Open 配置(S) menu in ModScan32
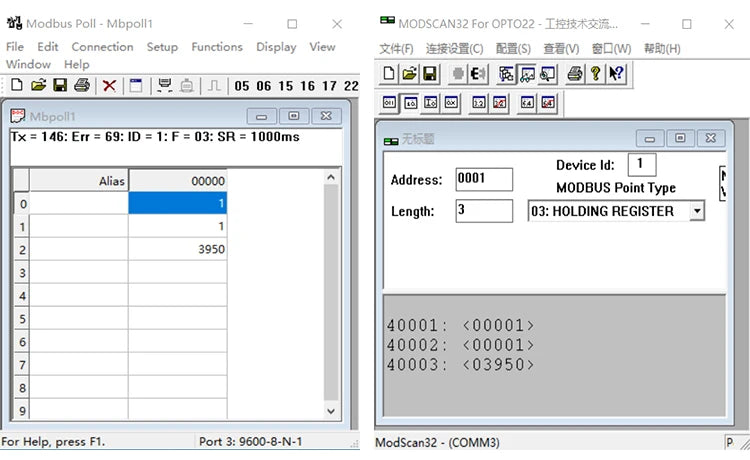 click(x=513, y=49)
